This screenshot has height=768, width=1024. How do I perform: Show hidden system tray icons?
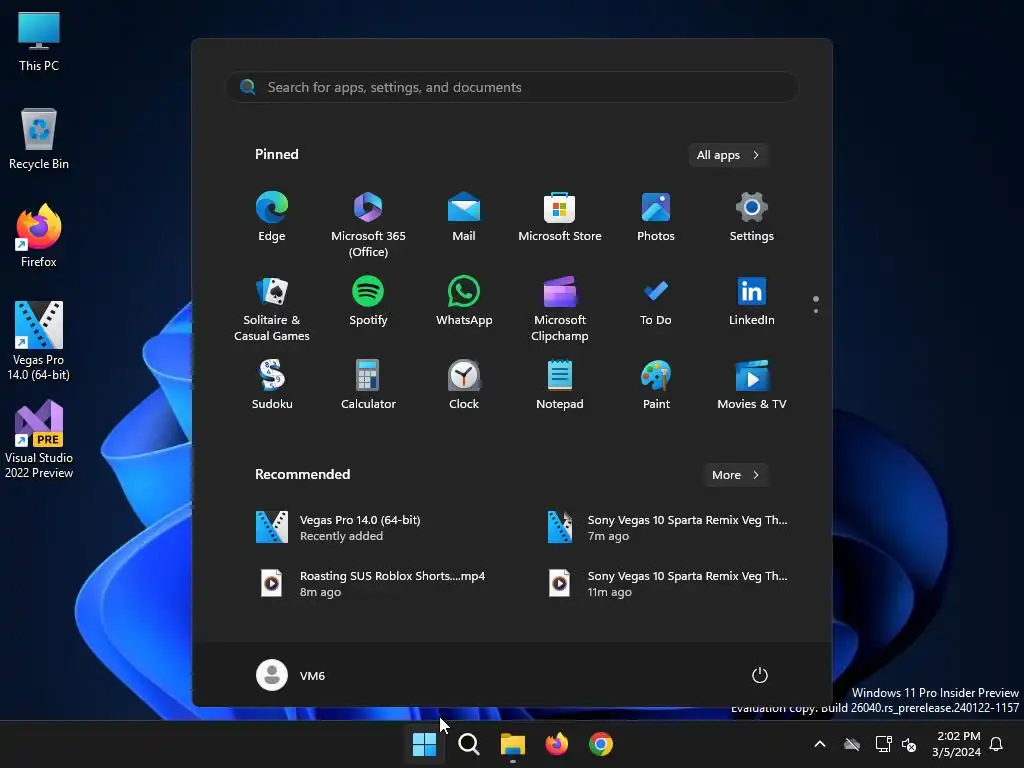click(820, 744)
